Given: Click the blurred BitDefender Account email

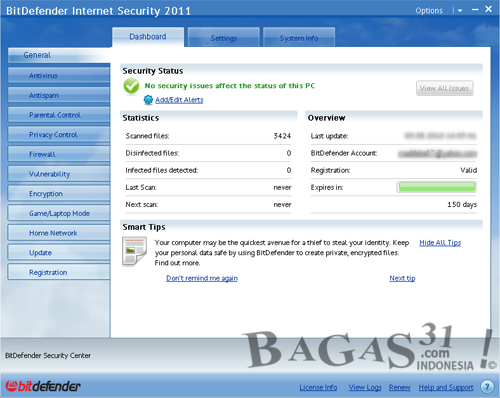Looking at the screenshot, I should [438, 153].
